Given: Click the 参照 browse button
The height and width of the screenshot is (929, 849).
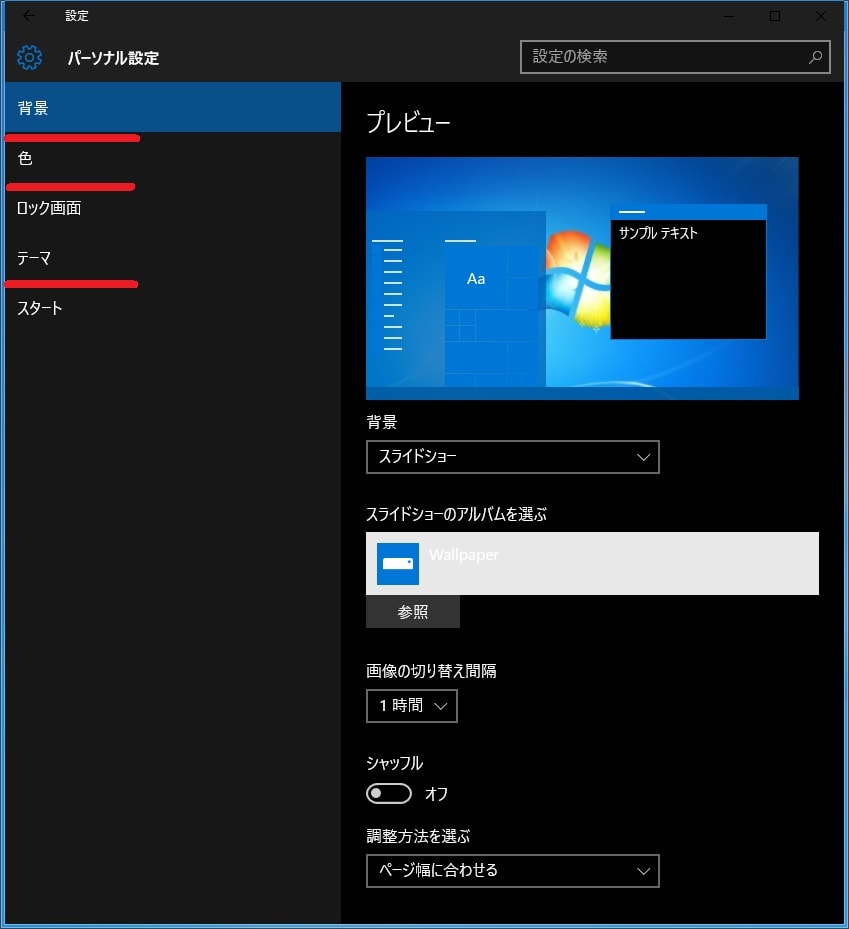Looking at the screenshot, I should [x=413, y=611].
